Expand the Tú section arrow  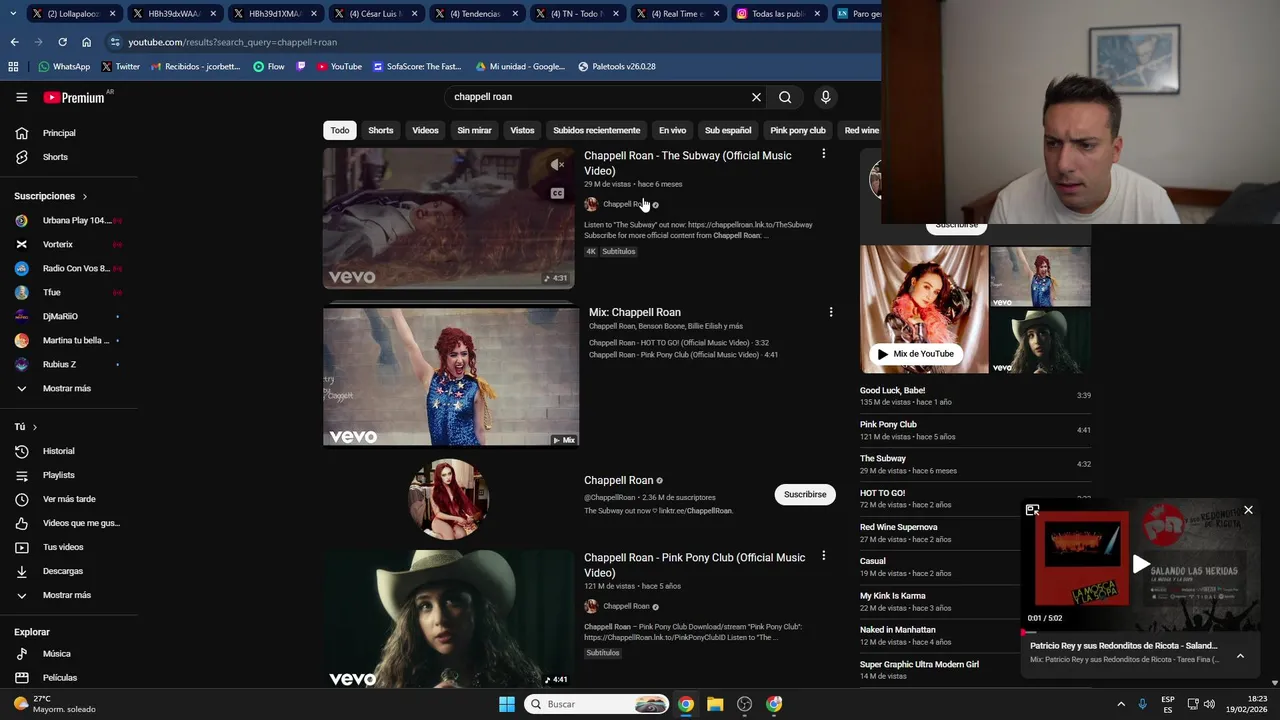35,427
